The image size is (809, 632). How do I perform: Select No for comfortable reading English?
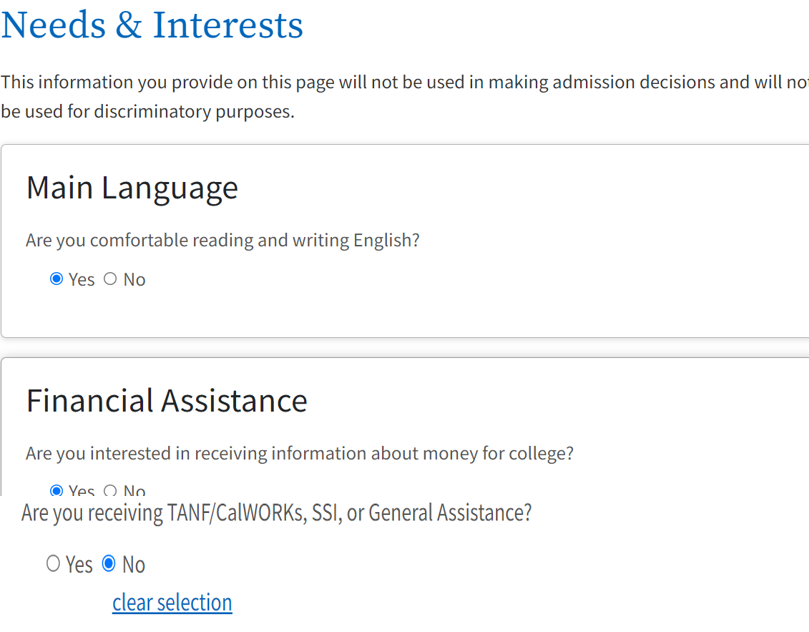coord(110,279)
